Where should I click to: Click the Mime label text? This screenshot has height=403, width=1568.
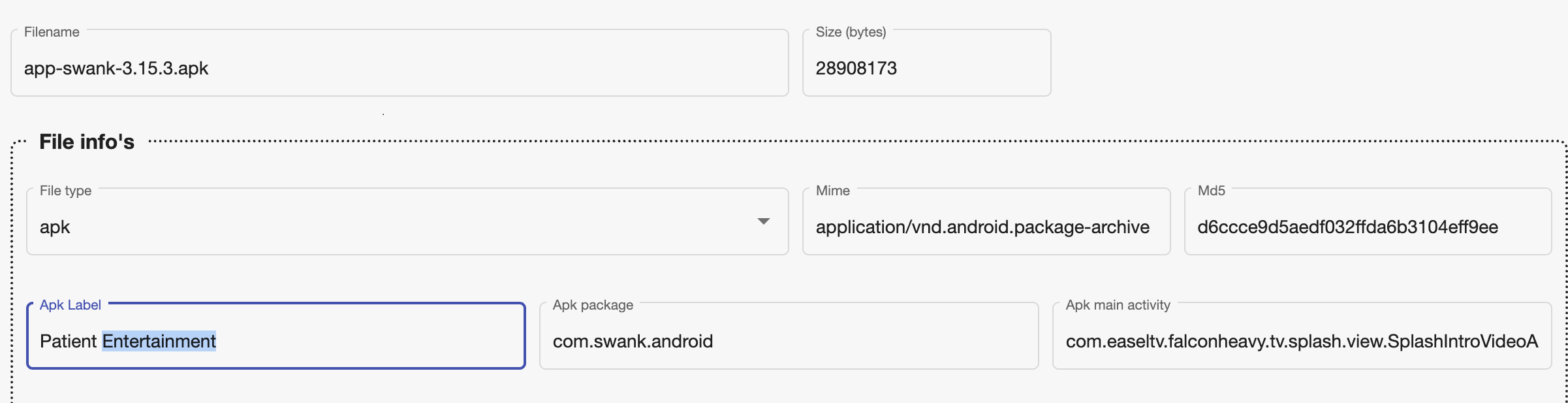[x=832, y=191]
